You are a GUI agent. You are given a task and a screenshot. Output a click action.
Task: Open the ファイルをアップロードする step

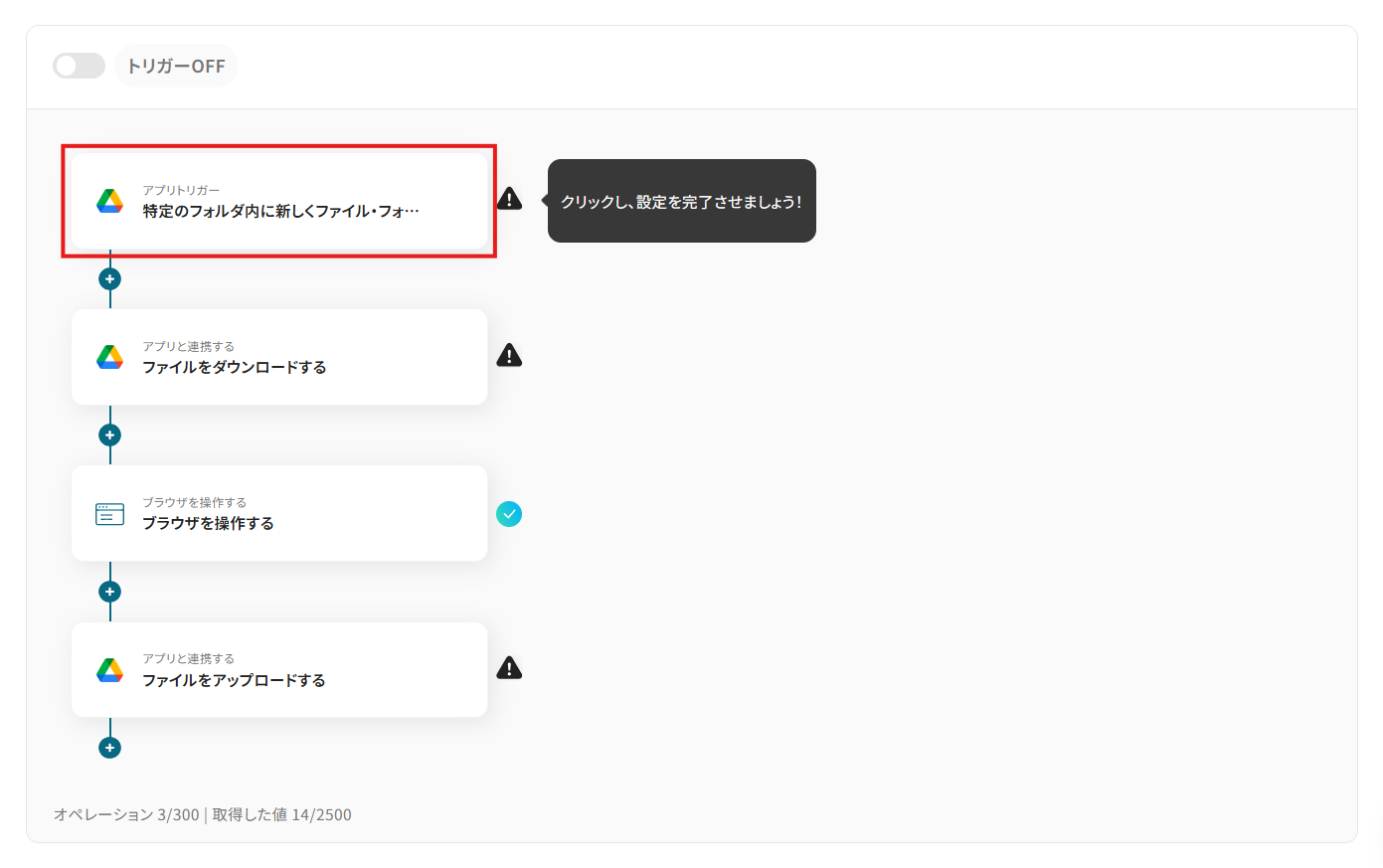(x=279, y=670)
